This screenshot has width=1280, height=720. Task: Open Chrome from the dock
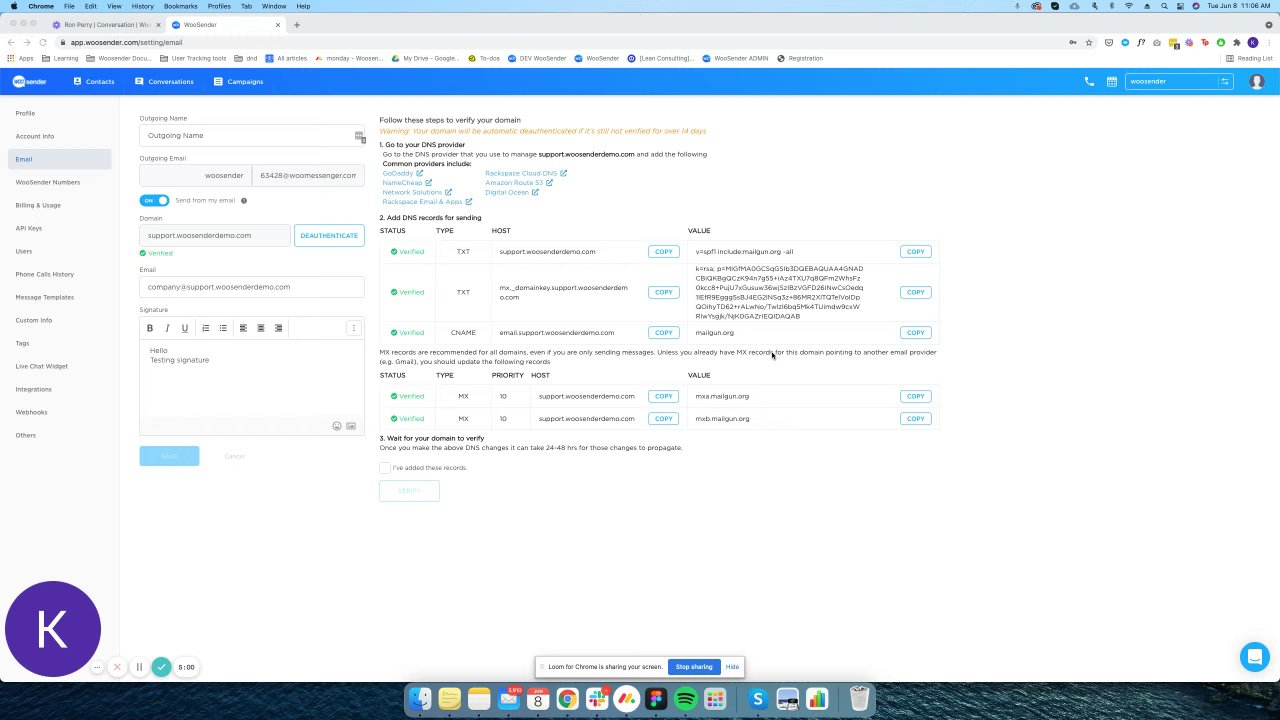pos(567,699)
